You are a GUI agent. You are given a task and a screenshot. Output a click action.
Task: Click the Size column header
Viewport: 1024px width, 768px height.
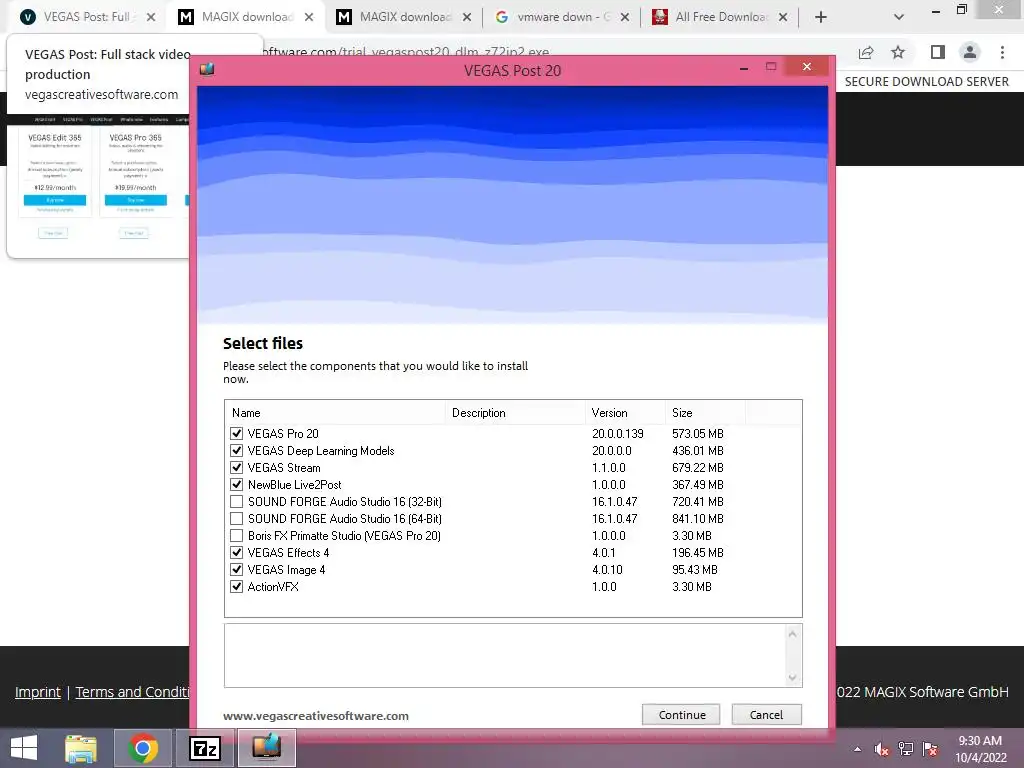point(705,413)
